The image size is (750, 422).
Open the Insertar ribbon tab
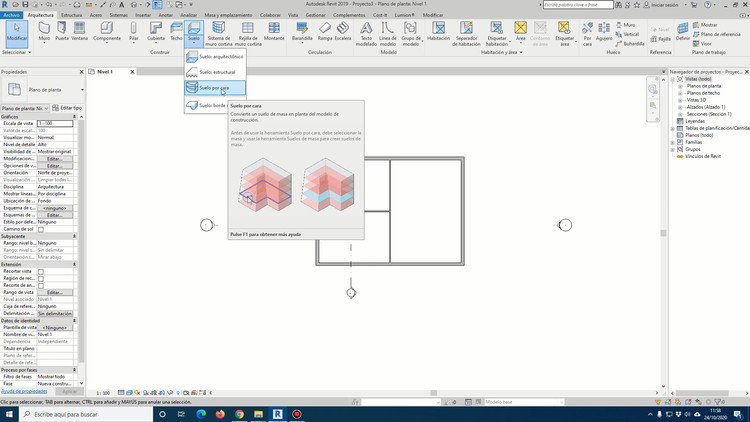point(143,15)
